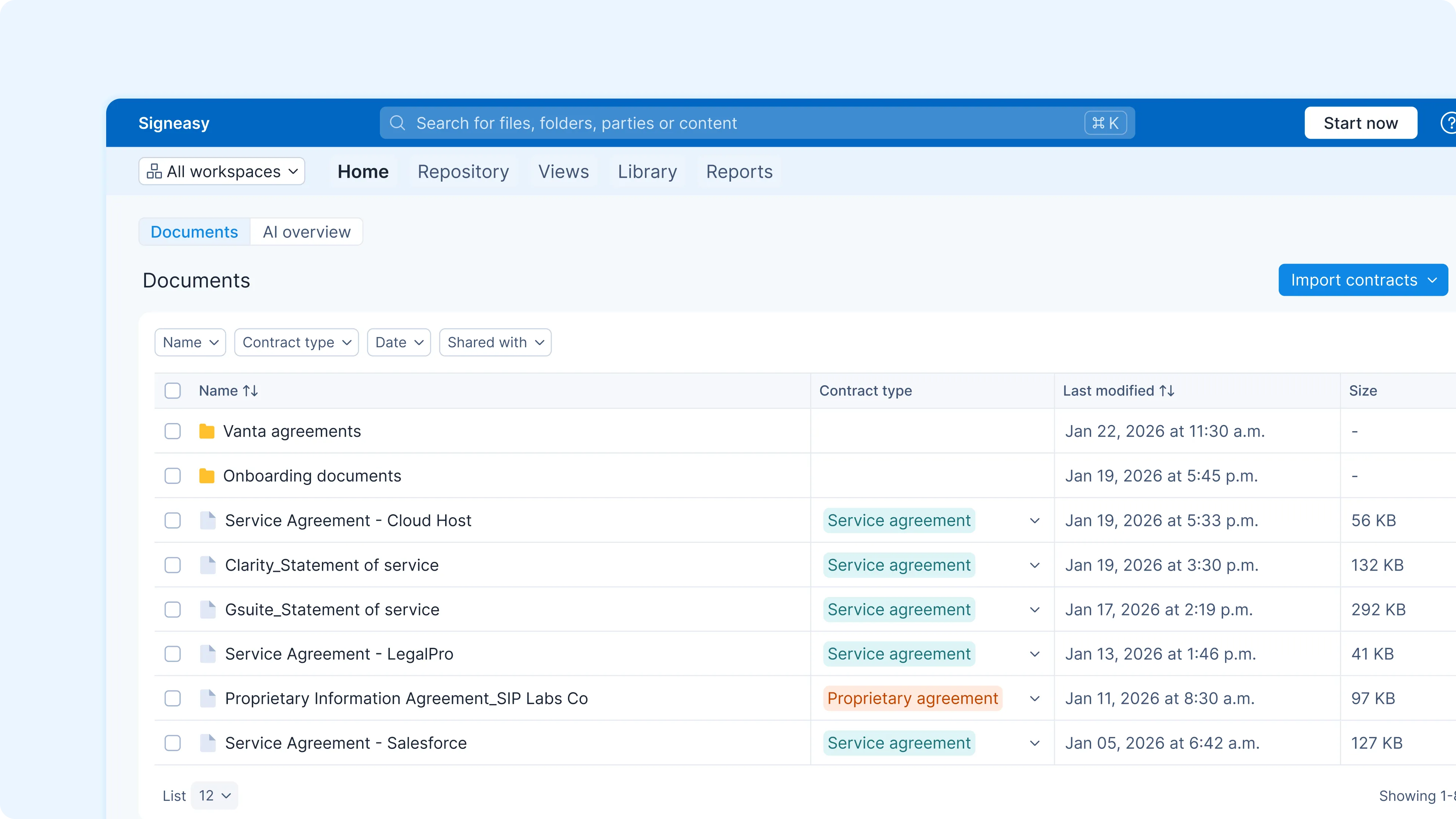Image resolution: width=1456 pixels, height=819 pixels.
Task: Tick the checkbox next to Service Agreement - Salesforce
Action: click(x=173, y=743)
